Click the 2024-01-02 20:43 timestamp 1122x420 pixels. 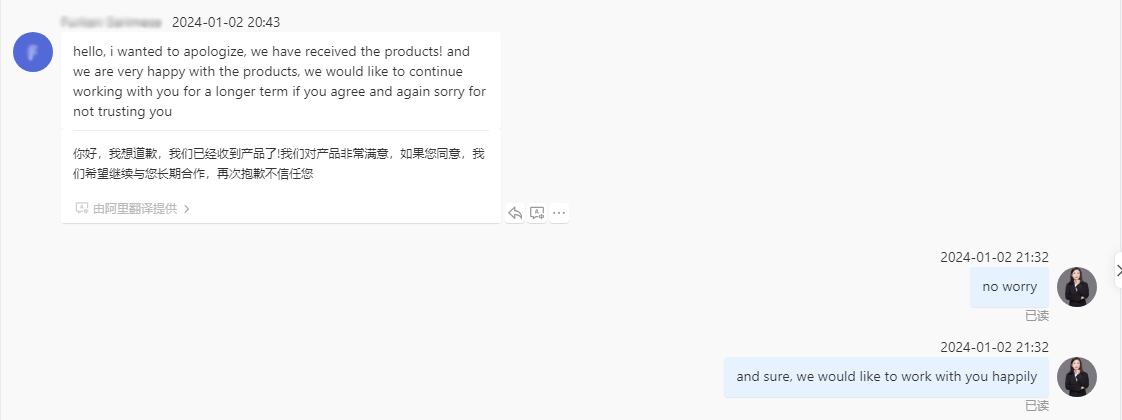tap(226, 21)
